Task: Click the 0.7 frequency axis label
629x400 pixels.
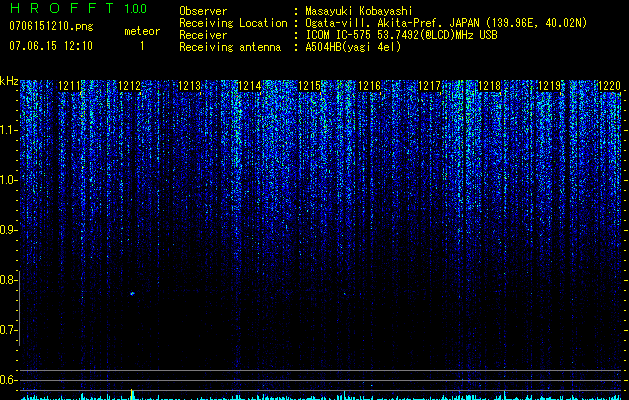Action: (x=7, y=330)
